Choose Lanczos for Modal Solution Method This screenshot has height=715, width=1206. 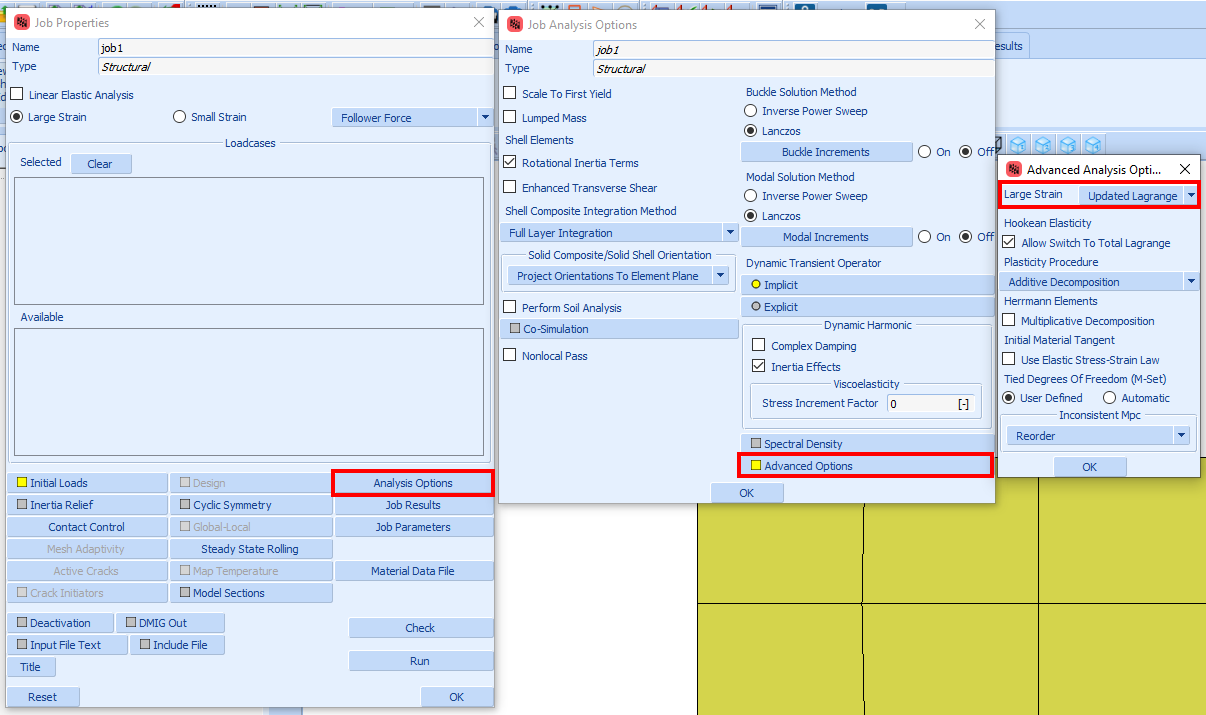pos(751,216)
